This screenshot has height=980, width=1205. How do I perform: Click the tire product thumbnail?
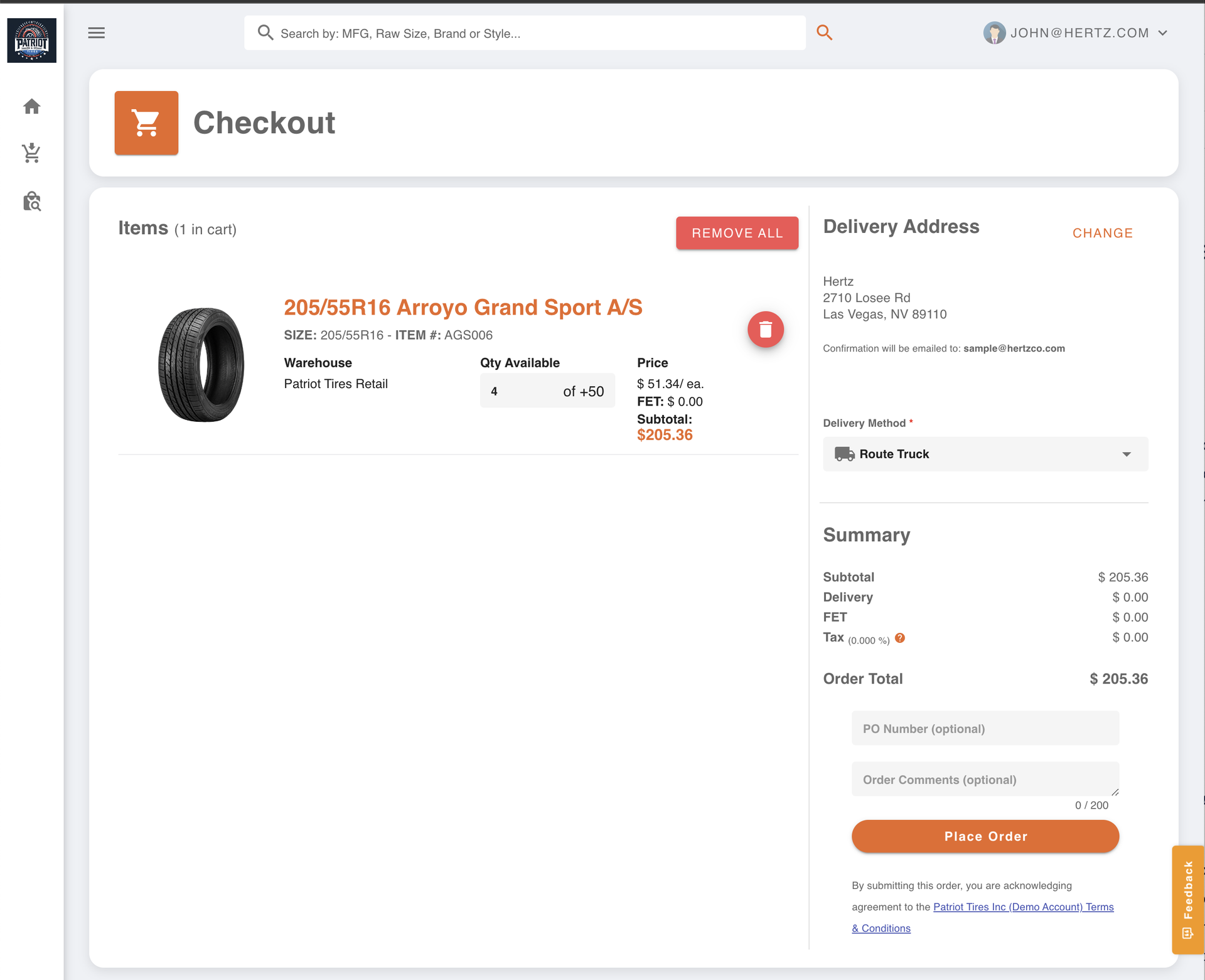click(x=201, y=365)
